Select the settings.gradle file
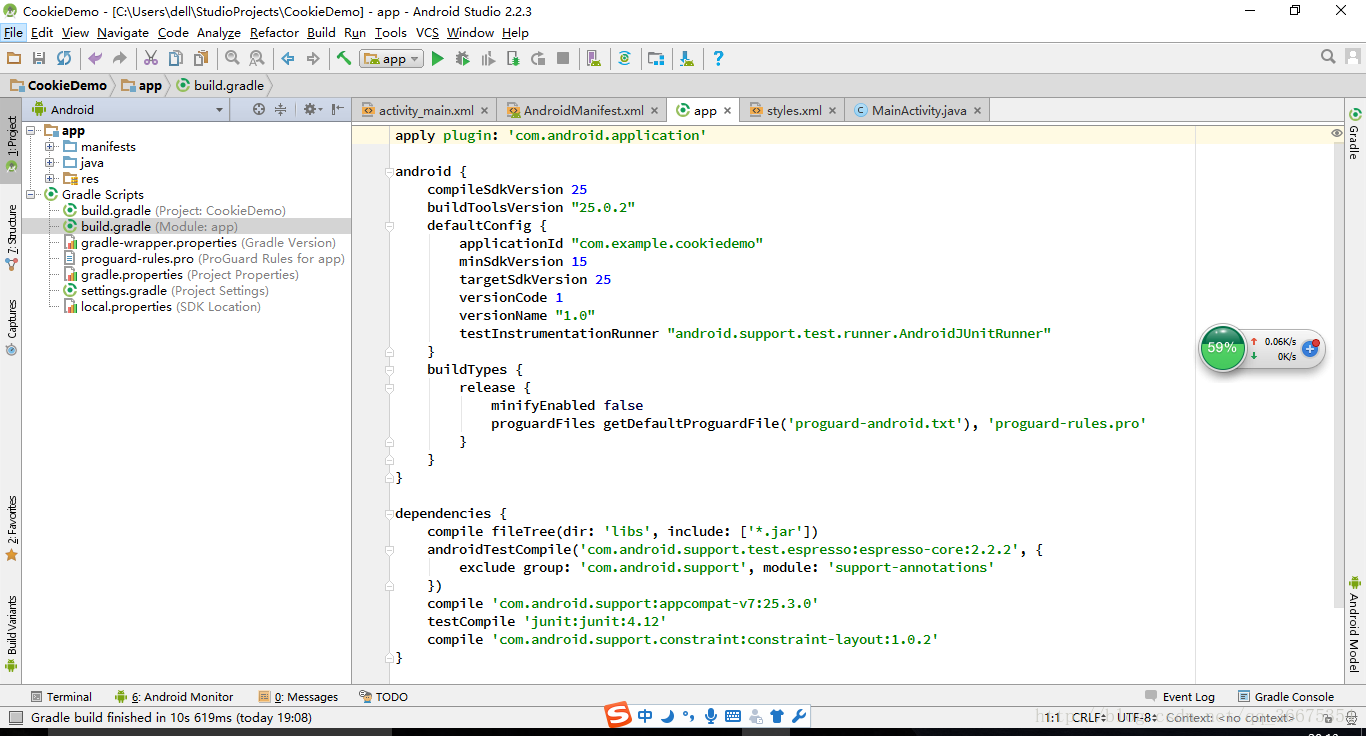This screenshot has height=736, width=1366. point(166,291)
